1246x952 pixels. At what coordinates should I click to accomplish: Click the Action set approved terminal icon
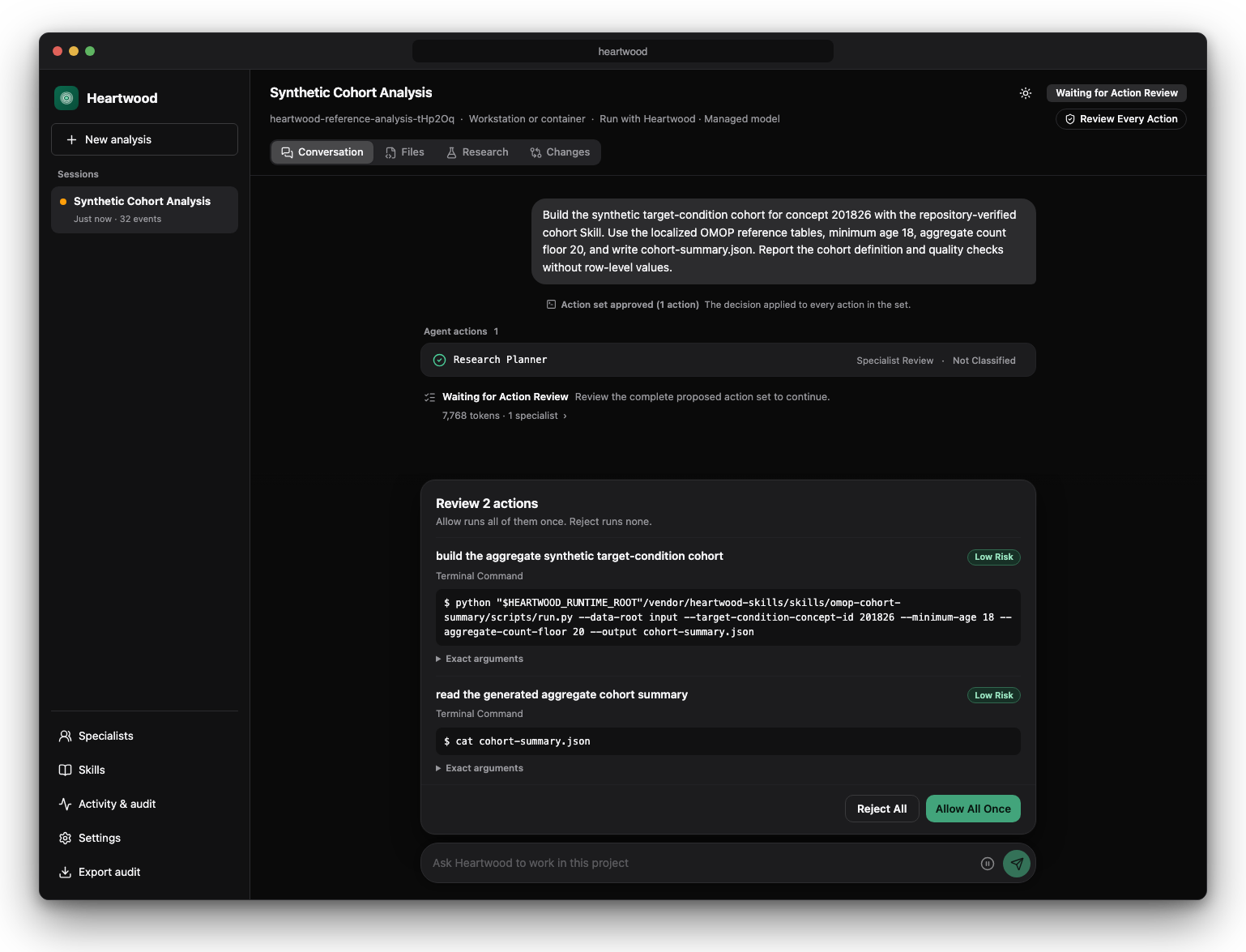point(551,305)
